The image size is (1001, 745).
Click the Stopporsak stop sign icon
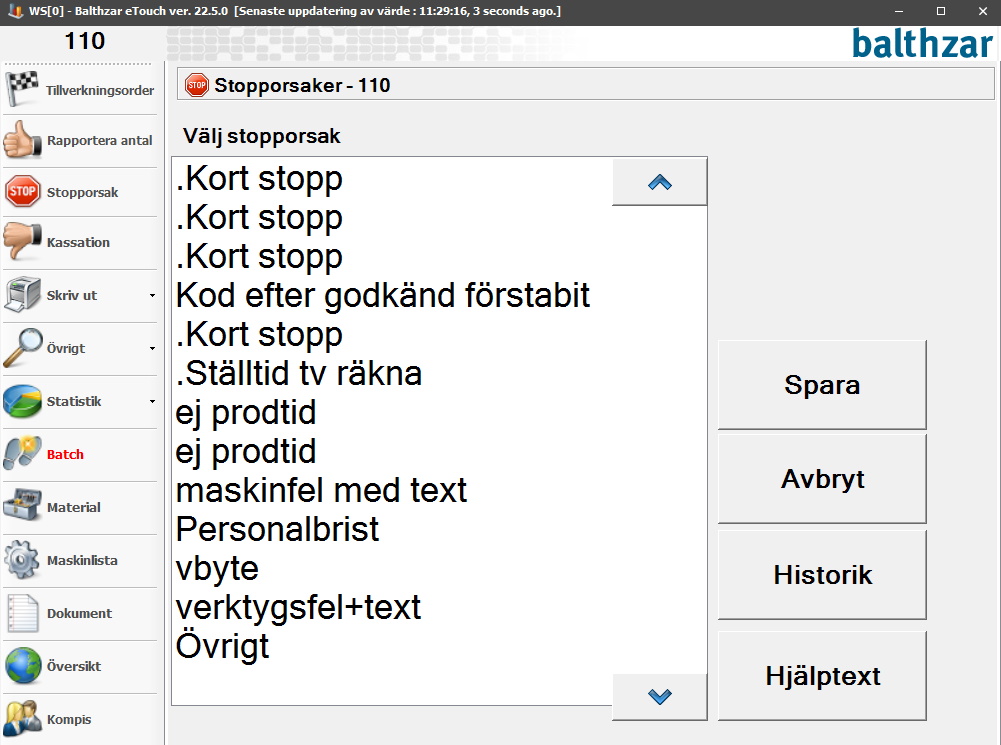23,192
